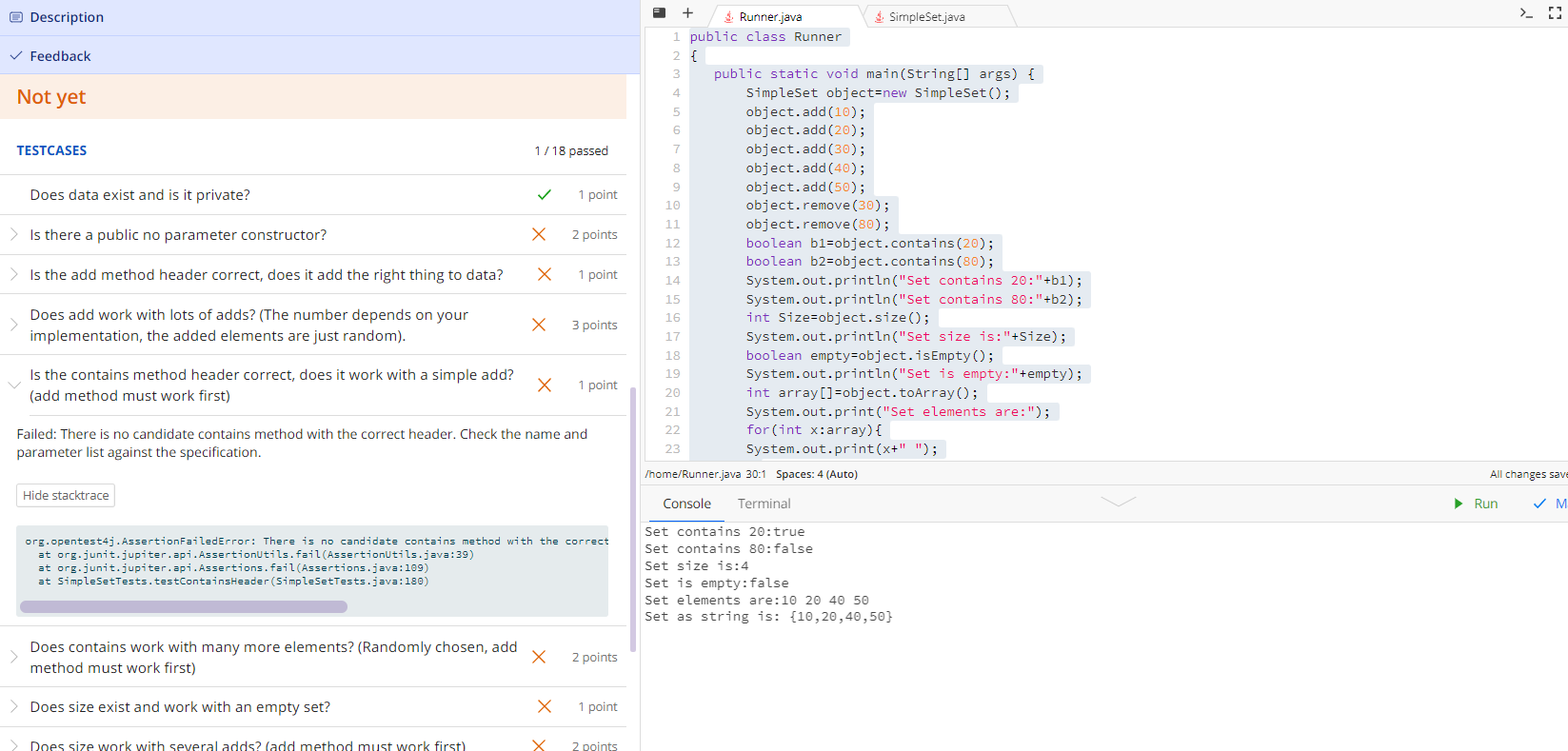Click the plus icon to add a file
The width and height of the screenshot is (1568, 751).
pos(687,13)
